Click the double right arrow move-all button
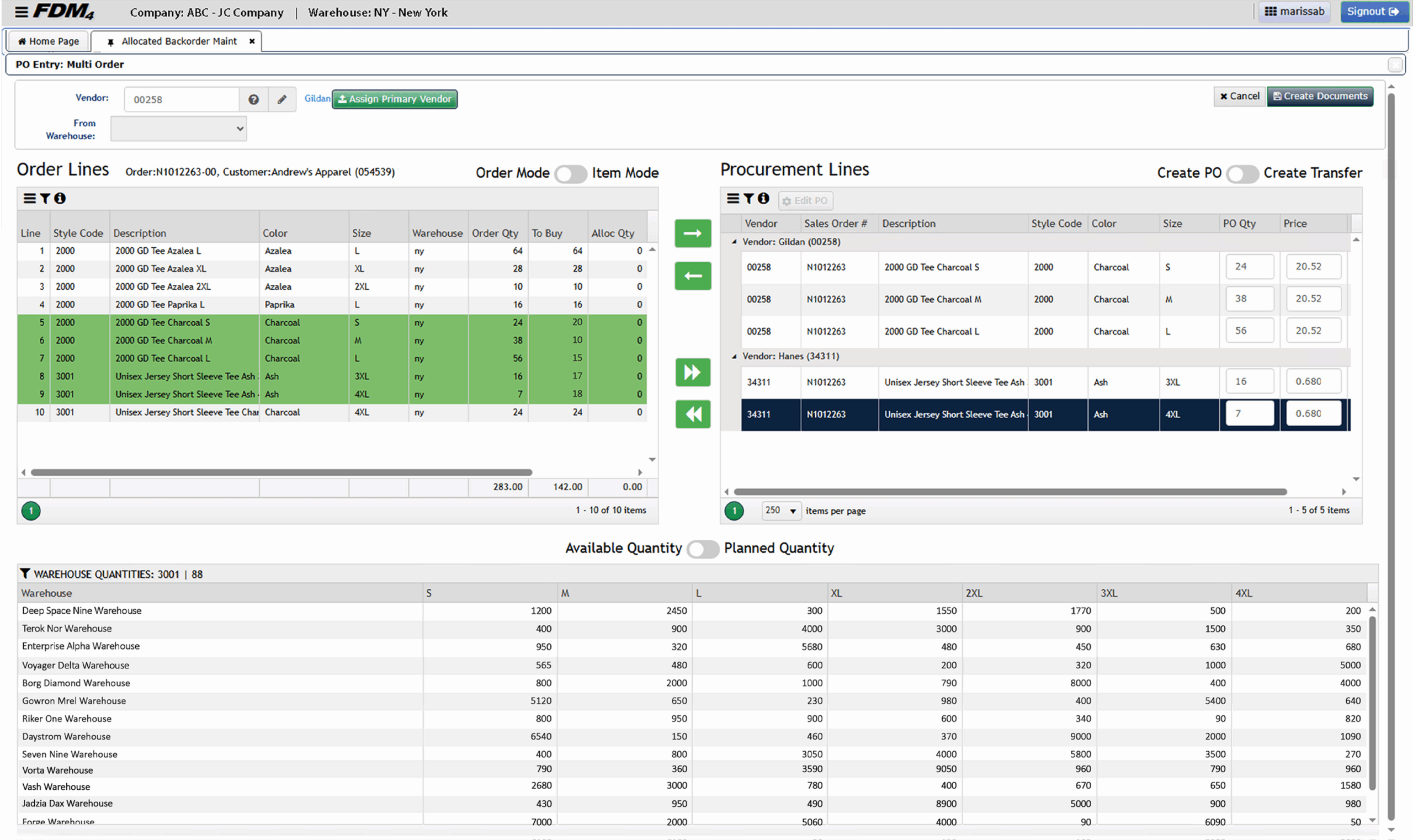This screenshot has height=840, width=1413. tap(692, 372)
